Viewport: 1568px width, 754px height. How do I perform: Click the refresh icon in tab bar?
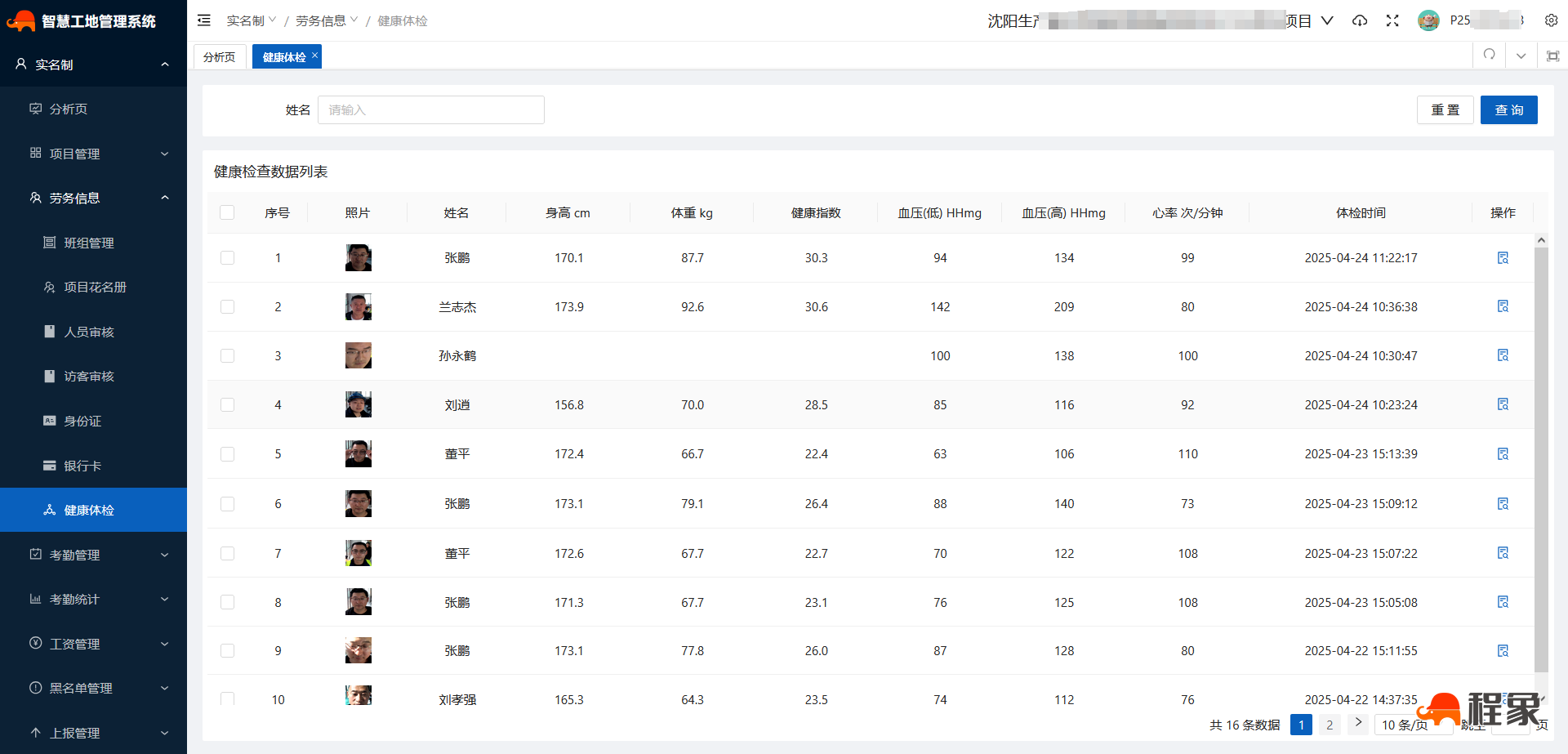click(x=1490, y=55)
